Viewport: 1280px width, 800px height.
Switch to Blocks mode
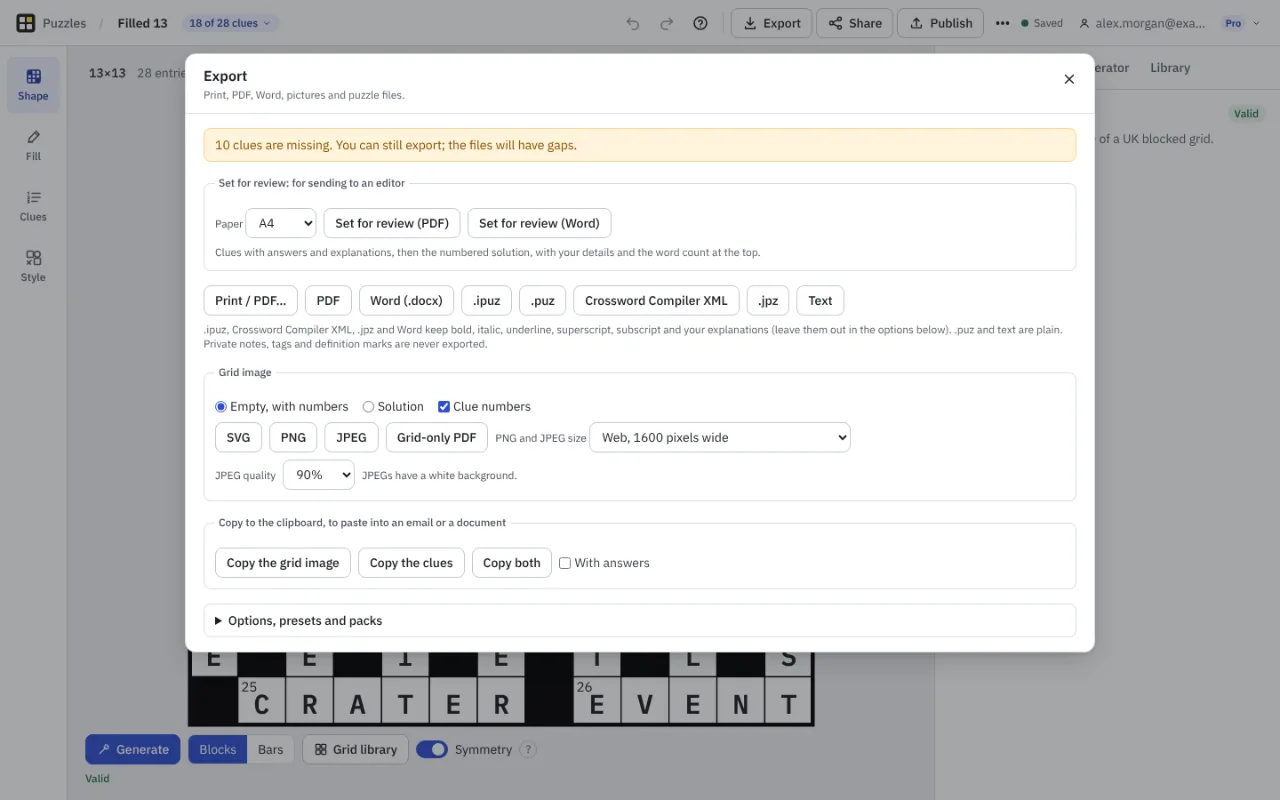pos(218,749)
